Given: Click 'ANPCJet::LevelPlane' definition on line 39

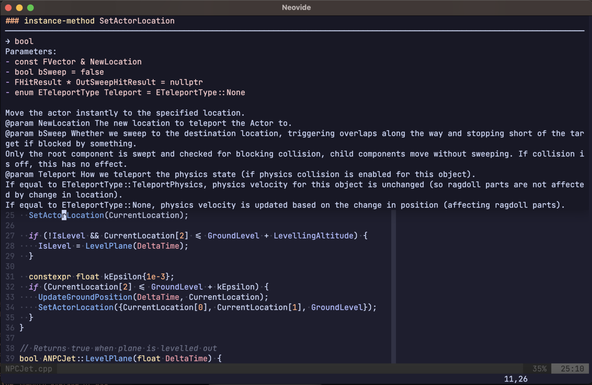Looking at the screenshot, I should (88, 358).
